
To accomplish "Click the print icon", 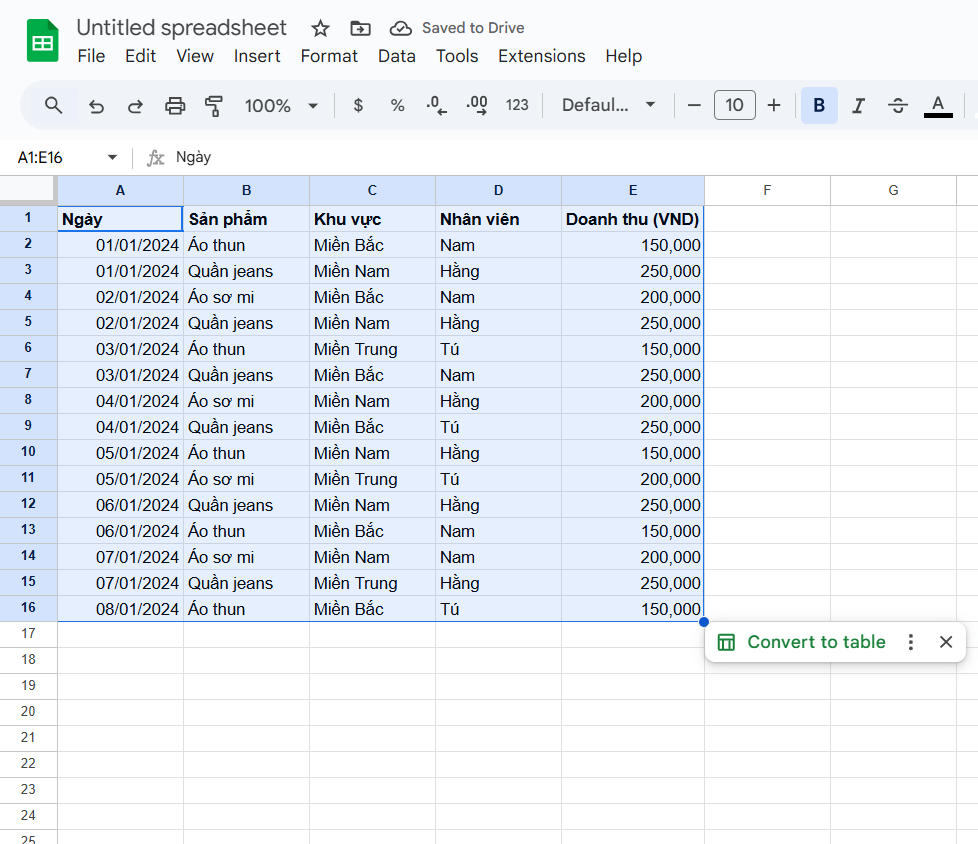I will click(175, 106).
